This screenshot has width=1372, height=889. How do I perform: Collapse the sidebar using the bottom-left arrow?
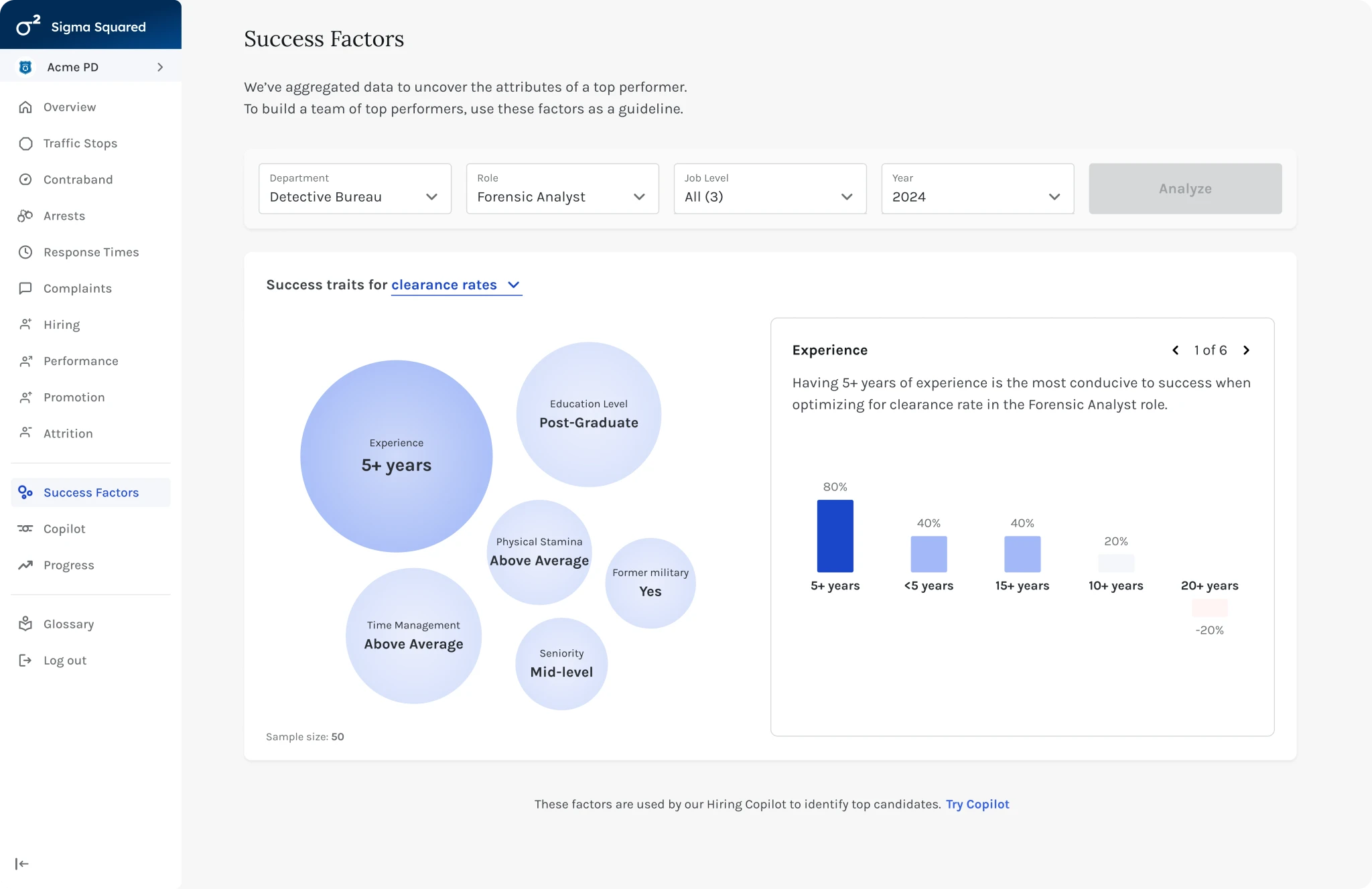click(x=22, y=863)
